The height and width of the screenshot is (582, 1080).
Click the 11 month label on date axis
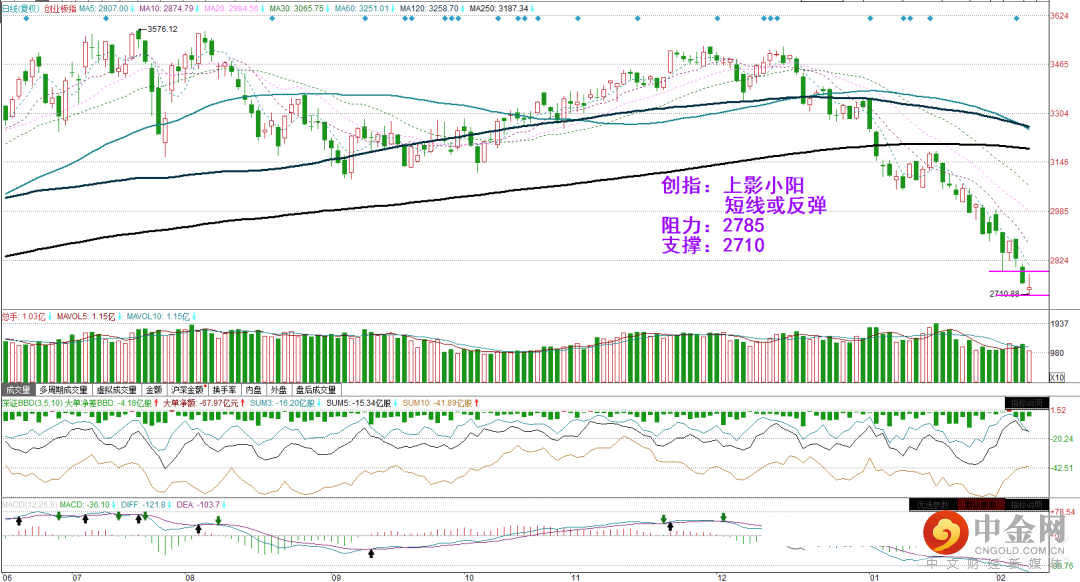576,577
